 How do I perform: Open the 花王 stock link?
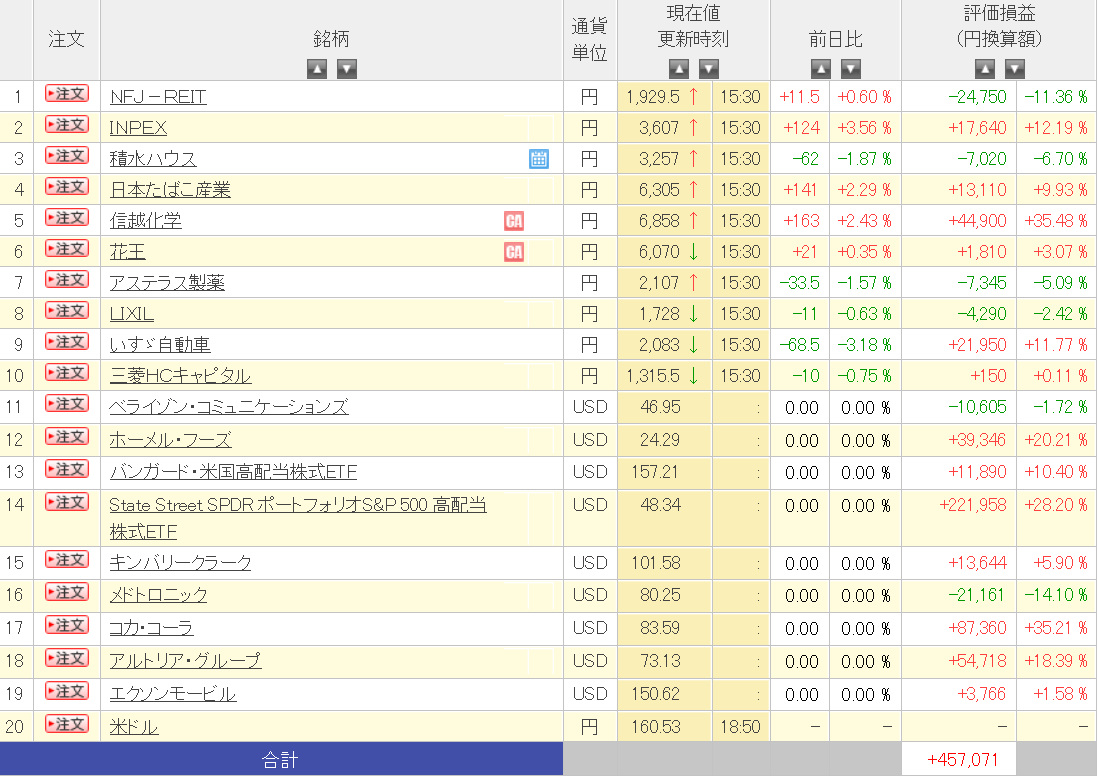(x=127, y=251)
